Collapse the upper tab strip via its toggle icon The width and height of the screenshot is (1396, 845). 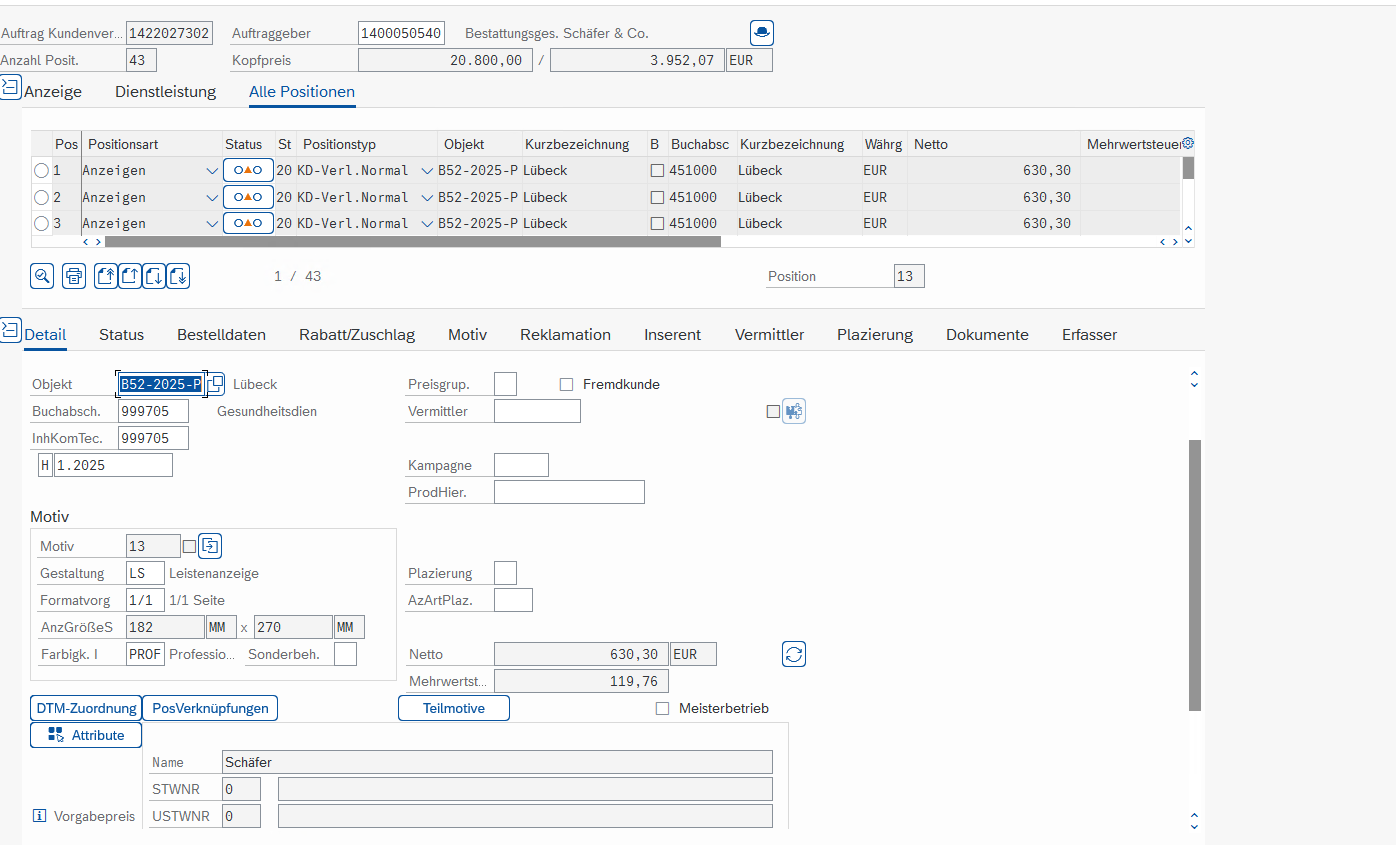coord(10,88)
